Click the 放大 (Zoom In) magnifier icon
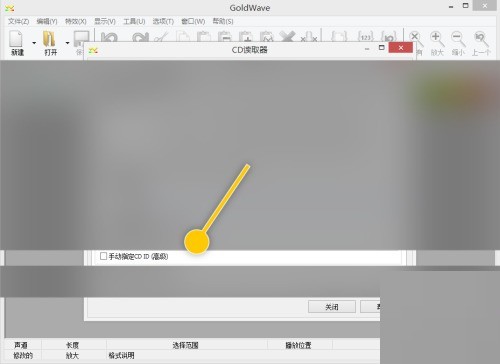 coord(437,39)
